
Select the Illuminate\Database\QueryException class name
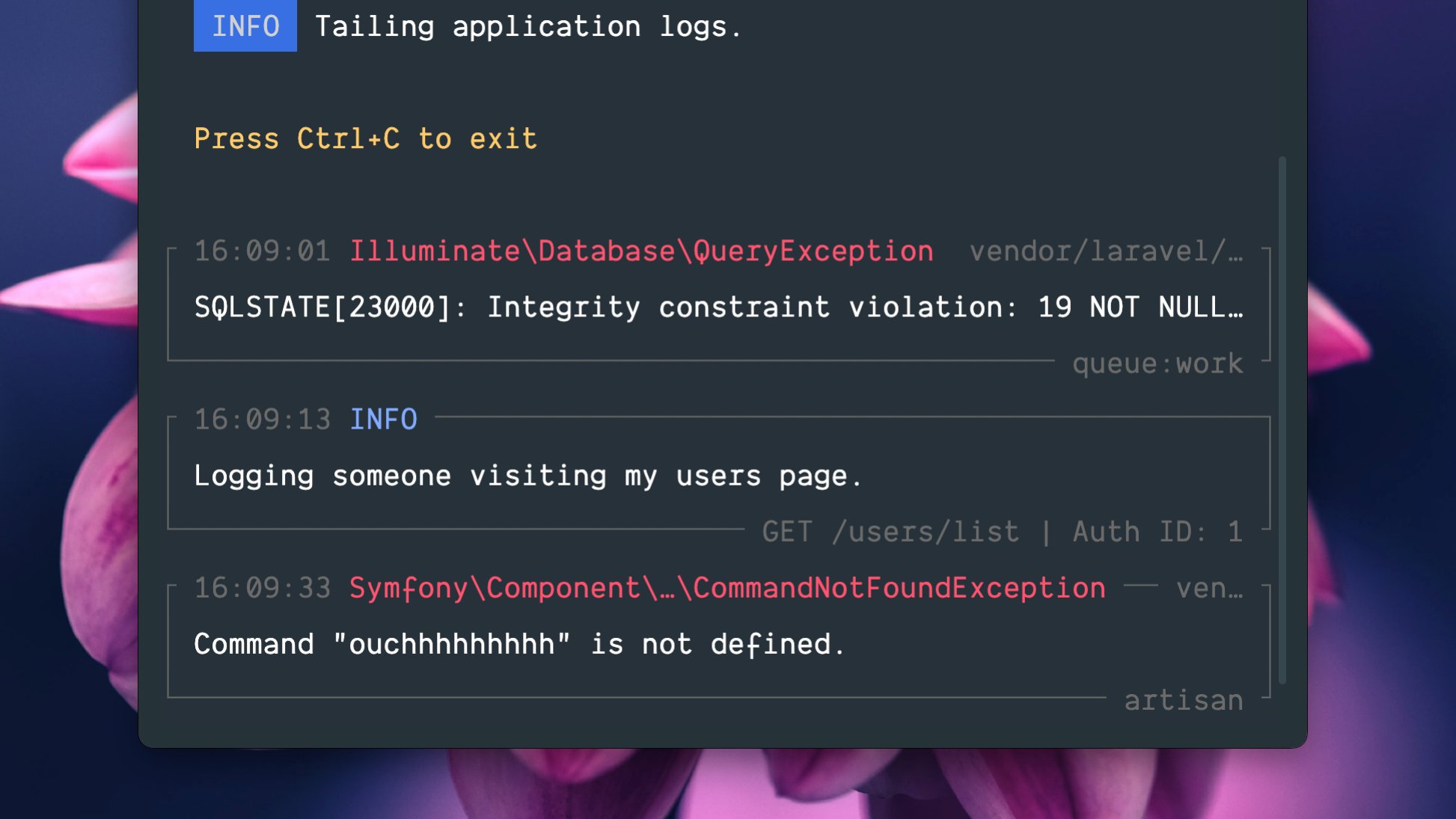pos(641,251)
